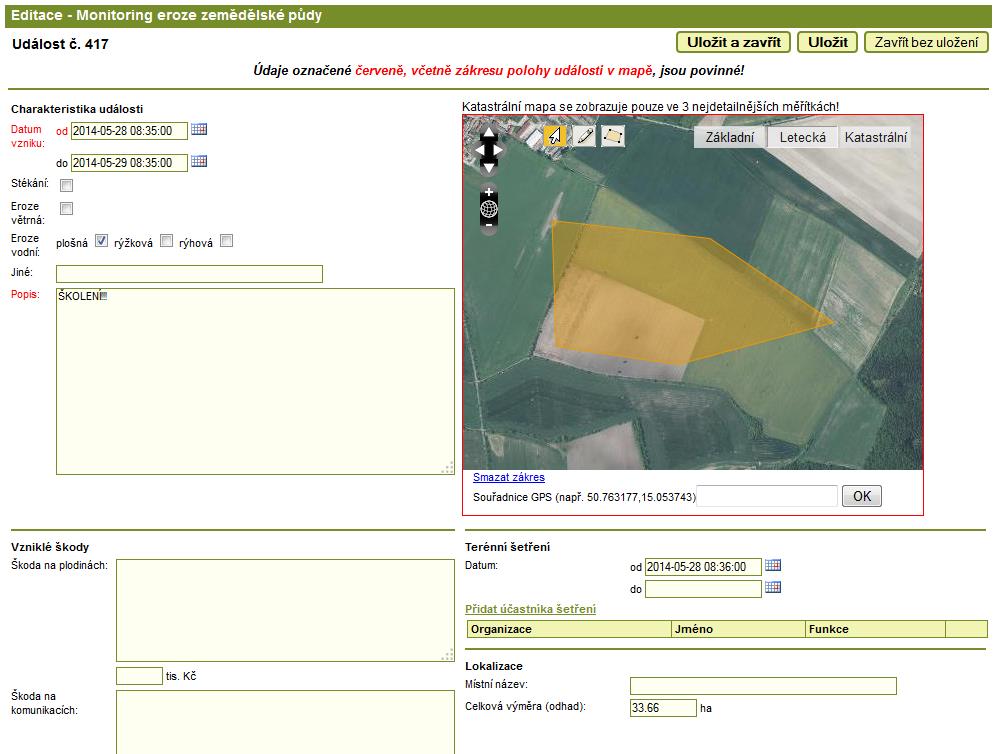Click the Uložit button

pos(828,43)
